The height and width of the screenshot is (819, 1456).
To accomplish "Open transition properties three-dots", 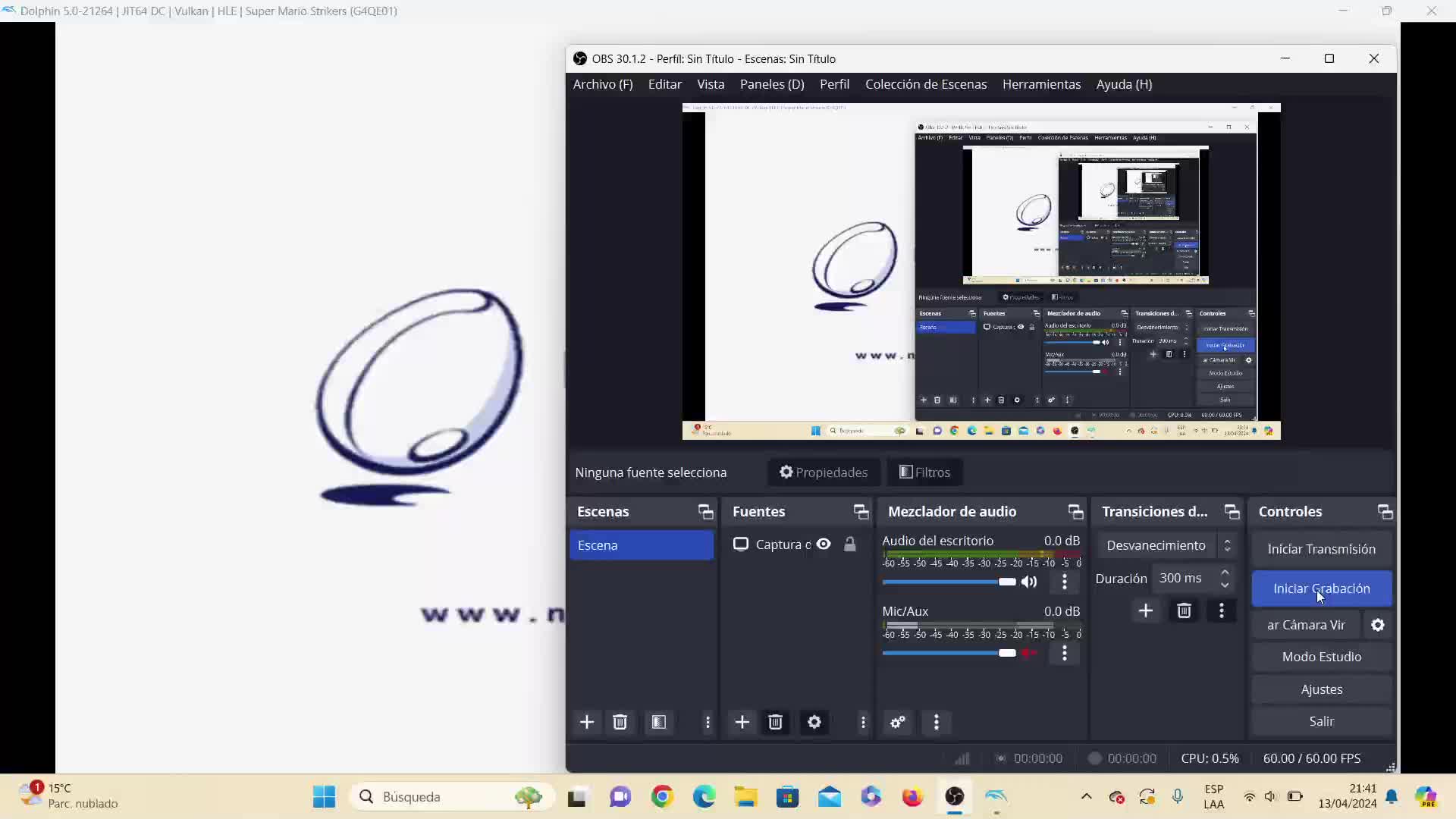I will click(1222, 610).
